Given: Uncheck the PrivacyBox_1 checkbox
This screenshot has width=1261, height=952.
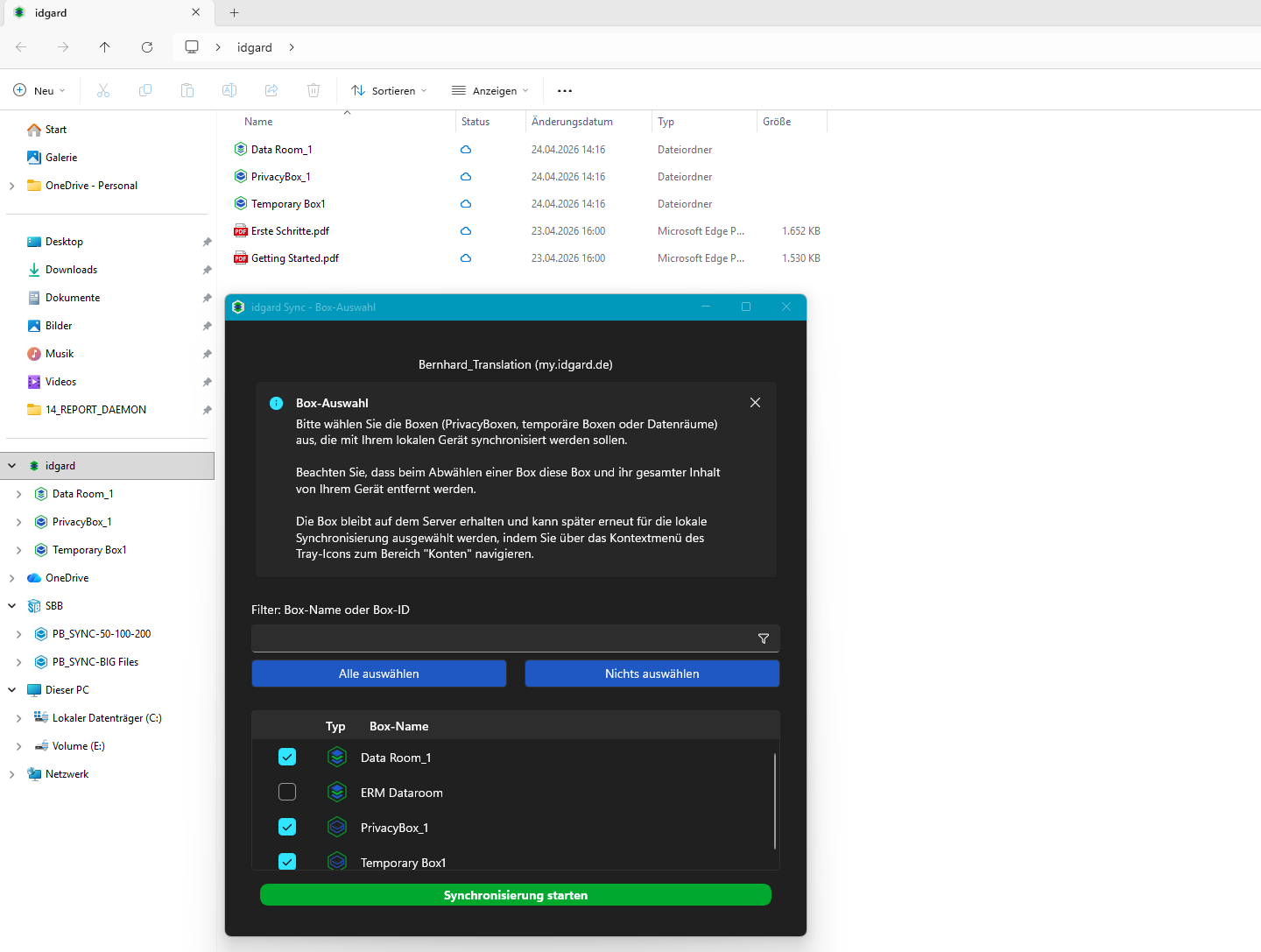Looking at the screenshot, I should coord(287,827).
